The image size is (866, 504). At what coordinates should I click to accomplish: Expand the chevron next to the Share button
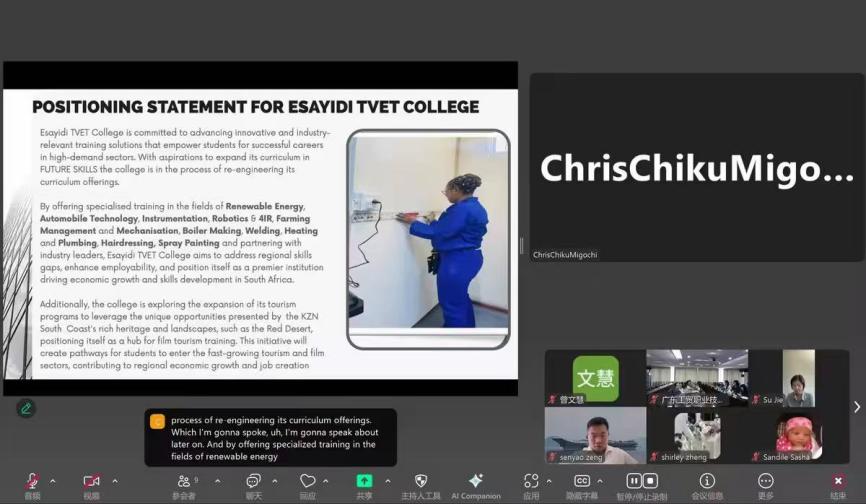(x=388, y=481)
